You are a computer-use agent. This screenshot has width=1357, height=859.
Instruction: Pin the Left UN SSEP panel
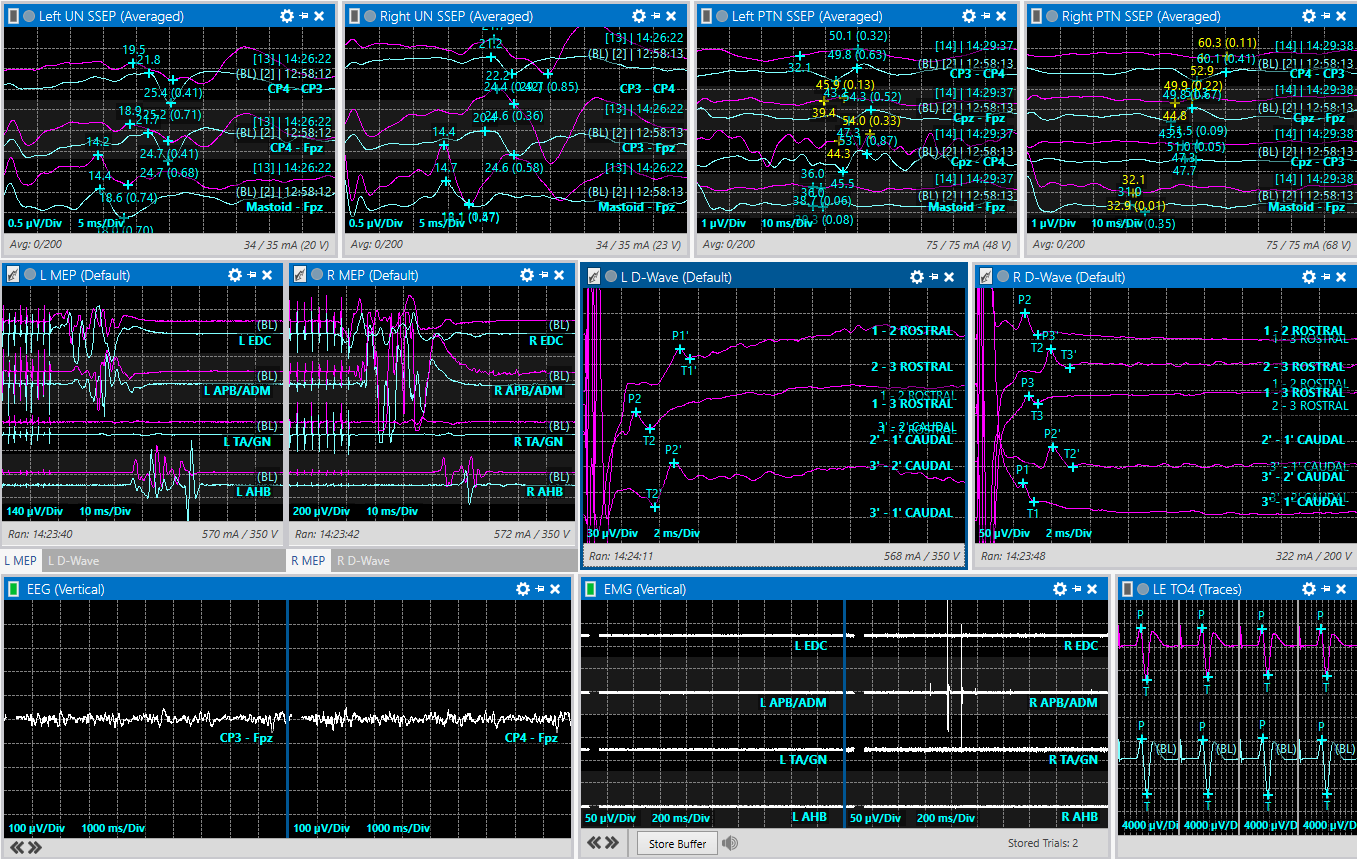pyautogui.click(x=304, y=16)
